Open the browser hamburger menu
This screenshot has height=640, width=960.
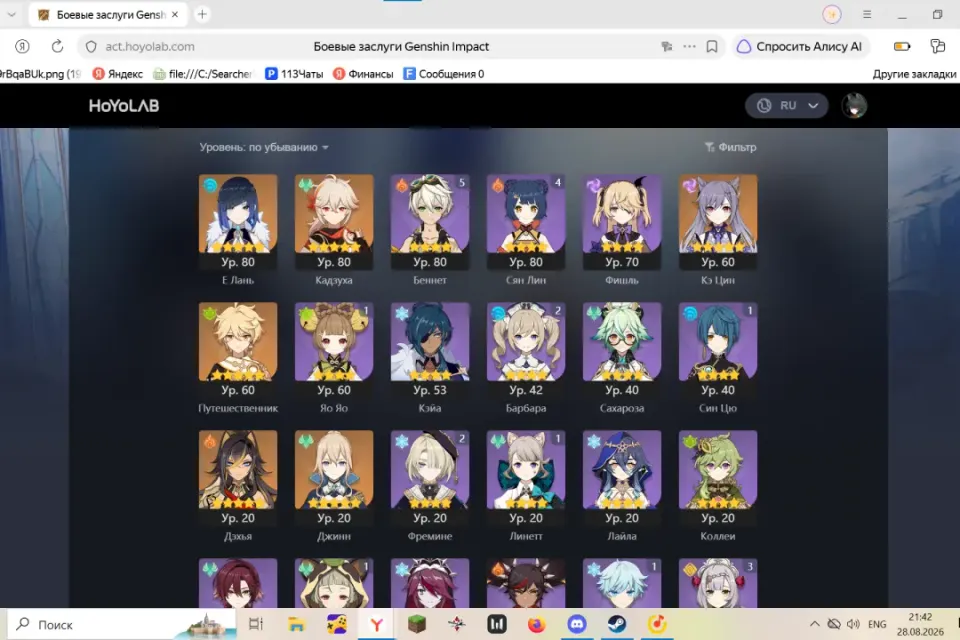coord(867,14)
